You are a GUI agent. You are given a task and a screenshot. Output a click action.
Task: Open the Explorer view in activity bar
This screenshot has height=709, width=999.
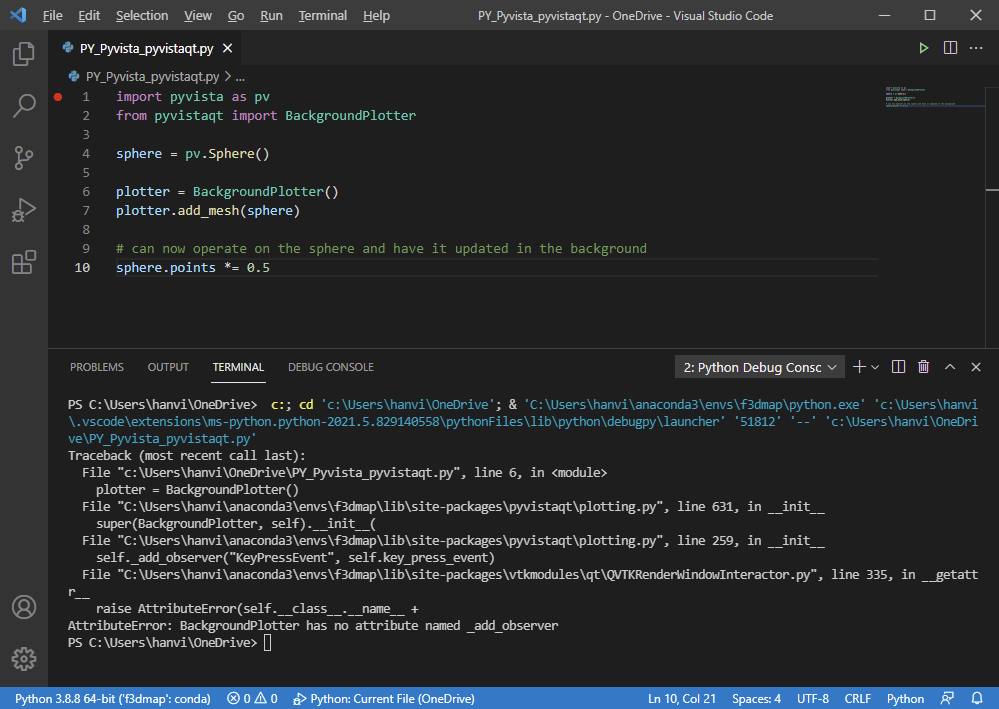(23, 53)
